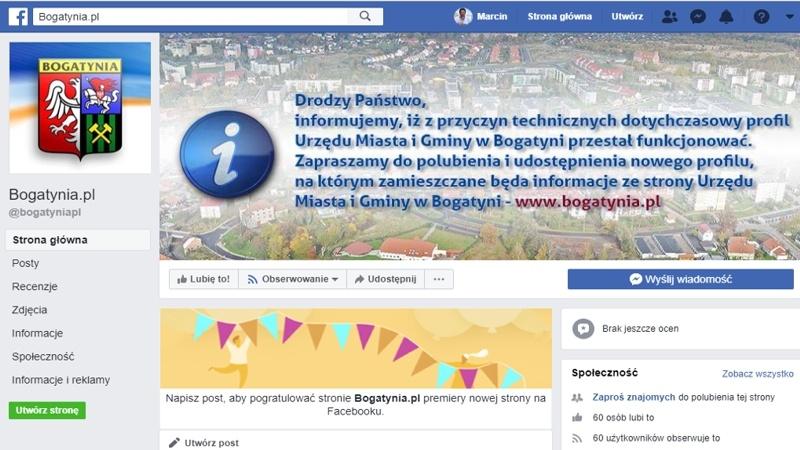Open the Zobacz wszystko link
800x450 pixels.
point(758,374)
